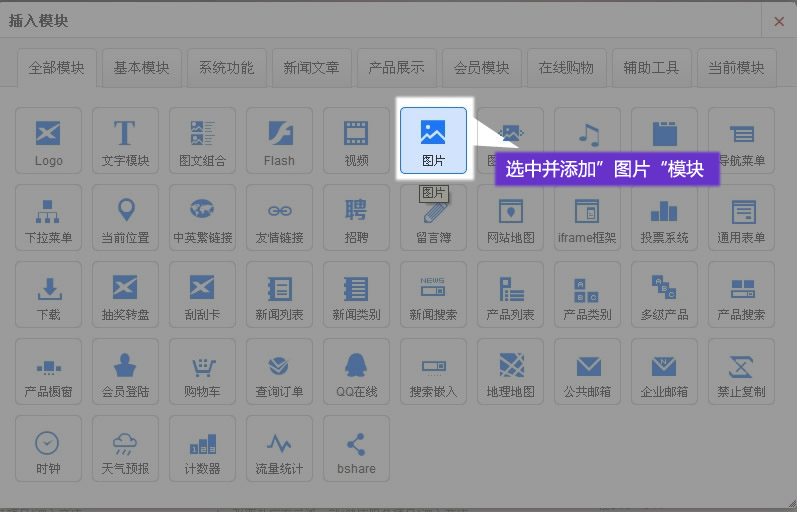Click the highlighted 图片 image module

coord(433,140)
